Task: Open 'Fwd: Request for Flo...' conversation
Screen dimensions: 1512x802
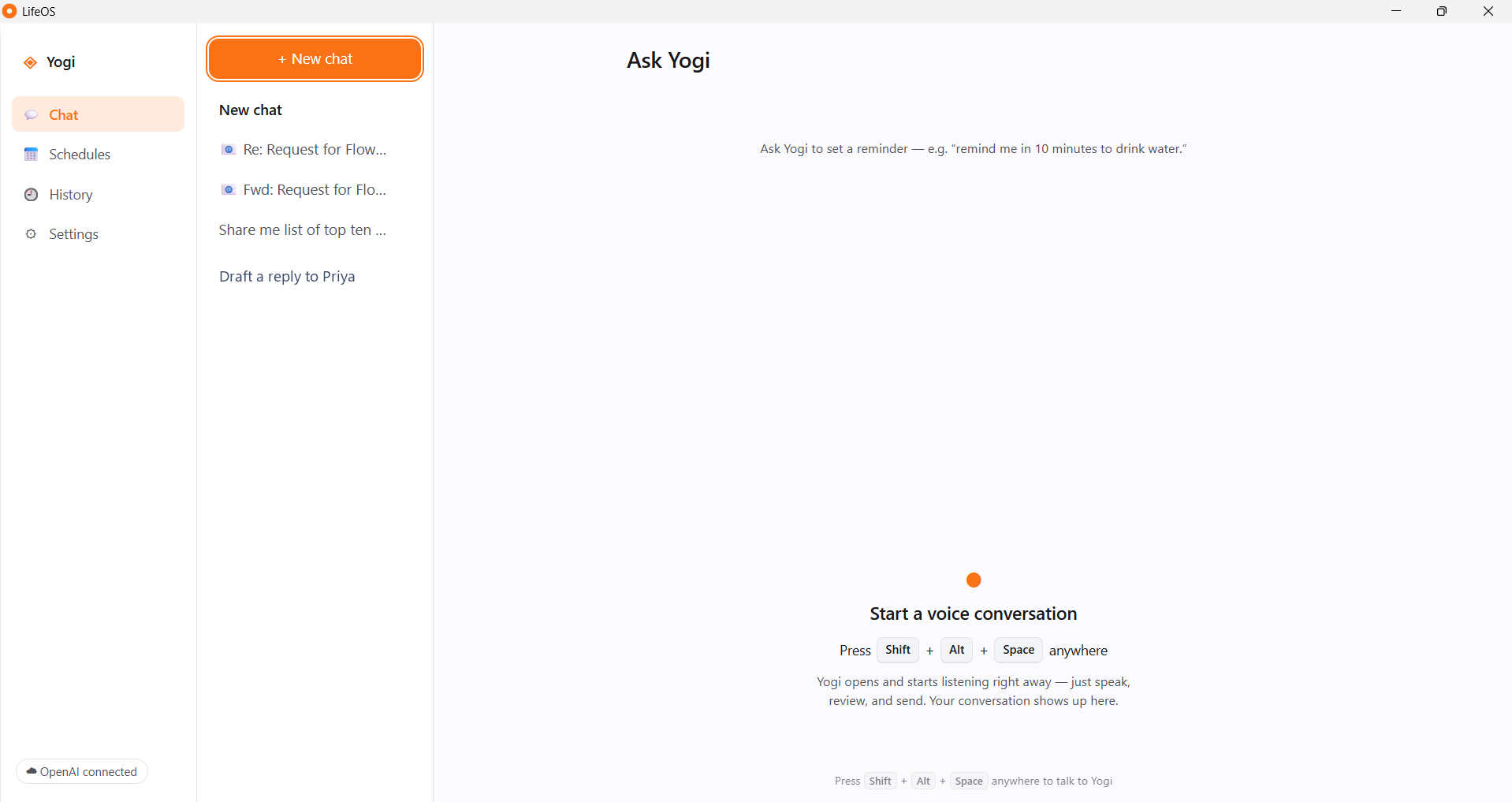Action: pyautogui.click(x=315, y=190)
